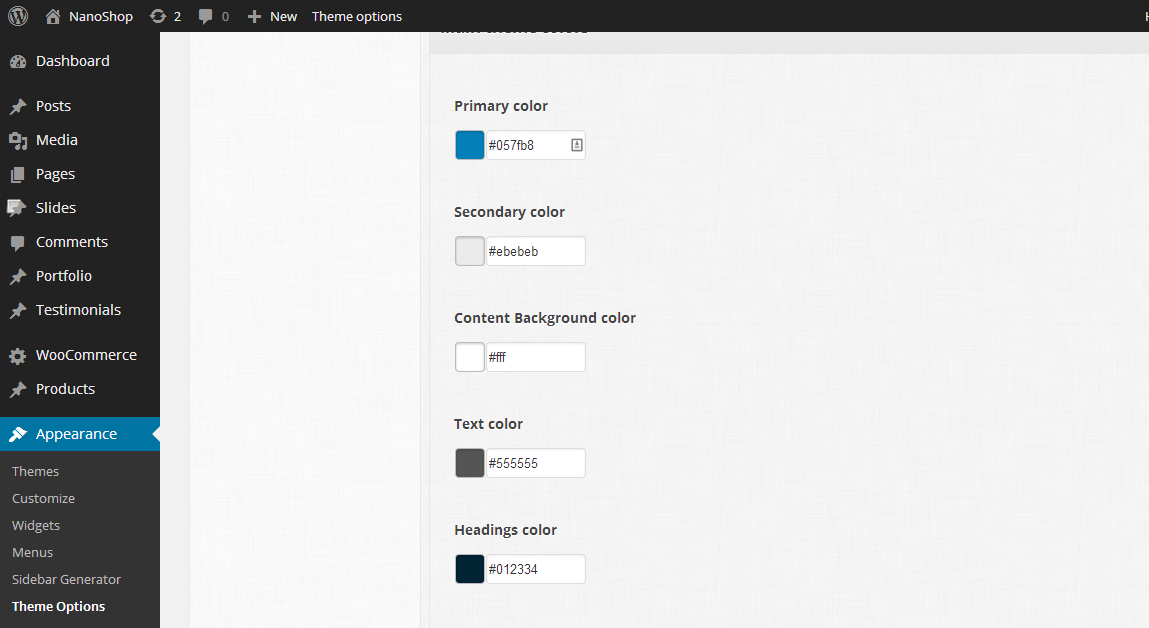
Task: Click the Customize submenu link
Action: click(43, 498)
